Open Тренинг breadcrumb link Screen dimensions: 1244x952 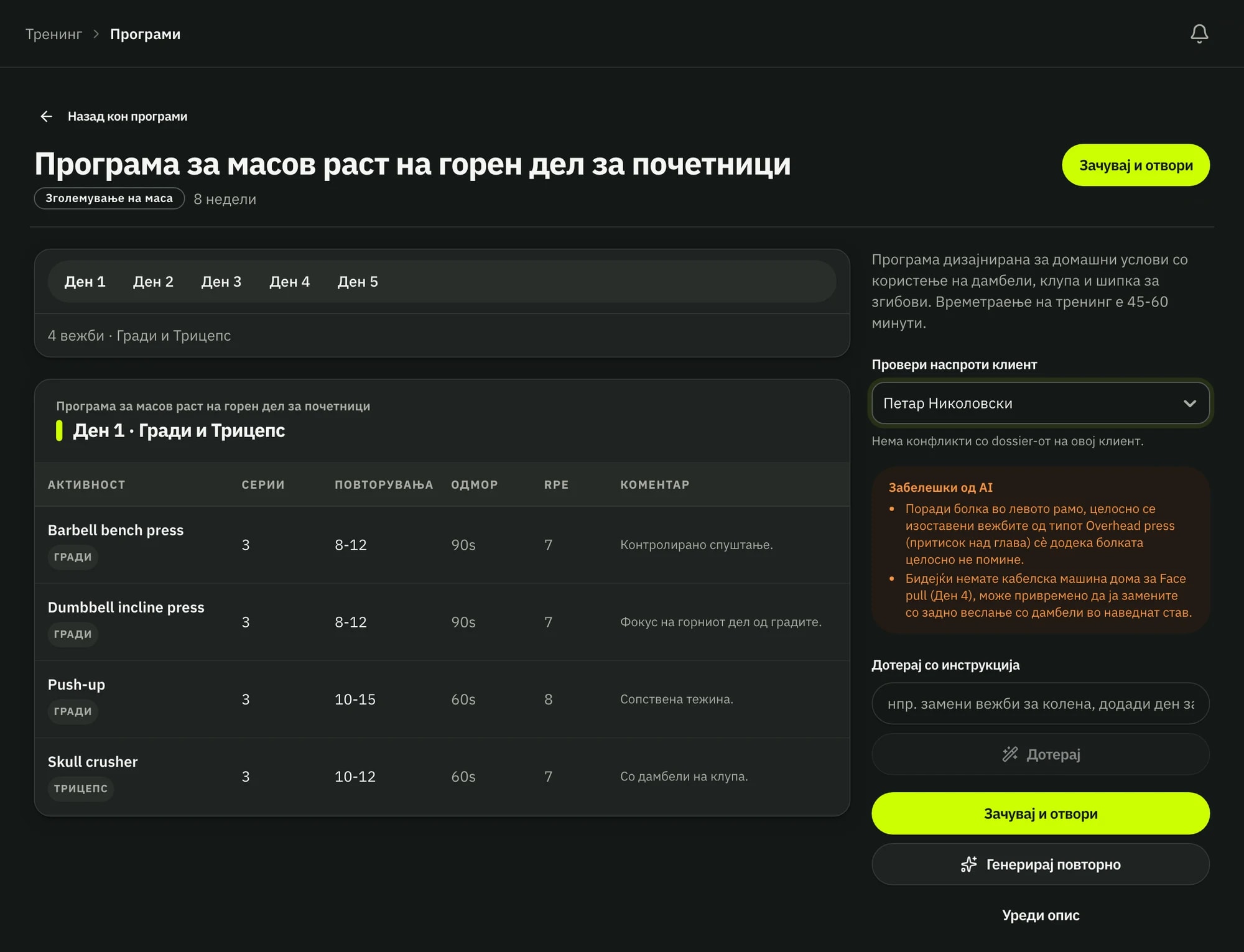(53, 34)
